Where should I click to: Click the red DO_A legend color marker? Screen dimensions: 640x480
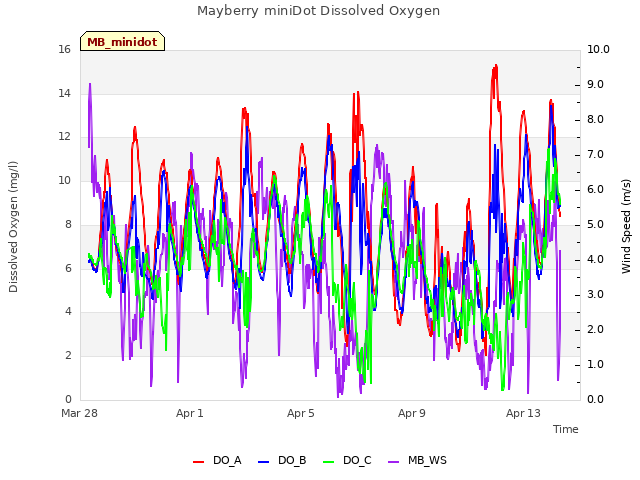198,462
